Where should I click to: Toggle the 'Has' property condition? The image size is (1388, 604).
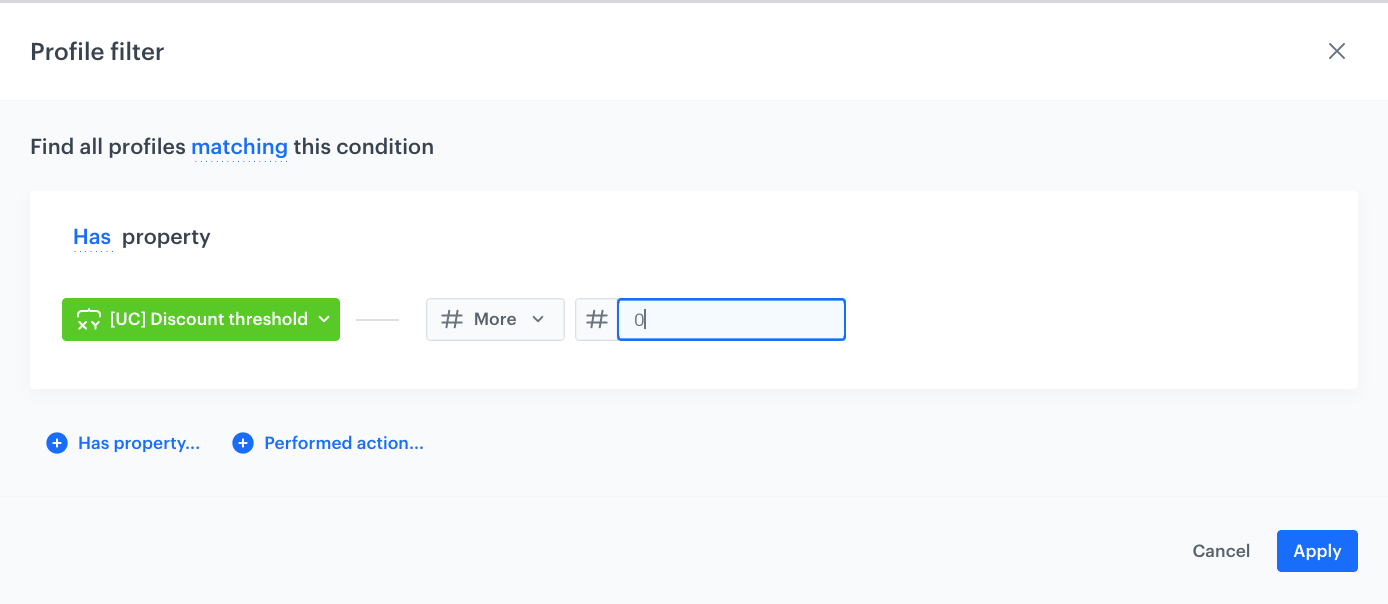(92, 237)
